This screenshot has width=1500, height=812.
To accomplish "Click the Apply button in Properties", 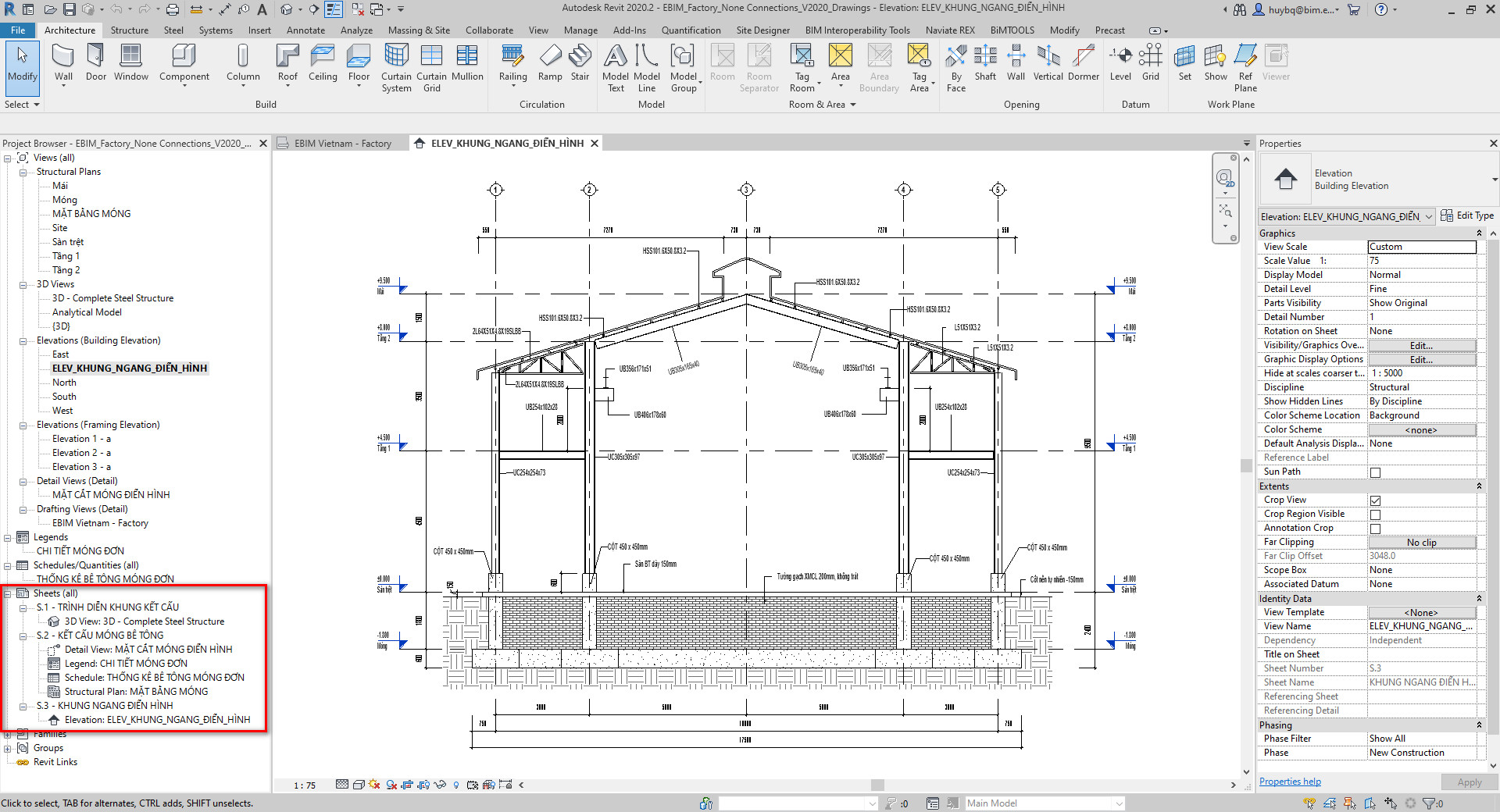I will tap(1469, 781).
